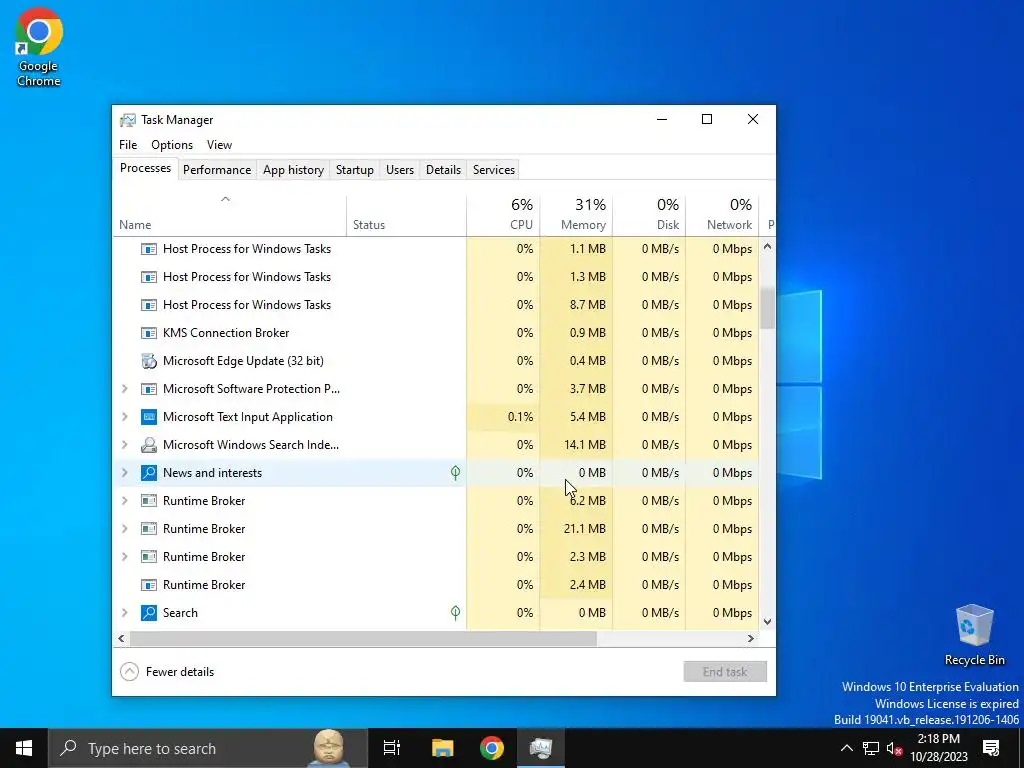Image resolution: width=1024 pixels, height=768 pixels.
Task: Click the 0.1% CPU cell
Action: tap(503, 417)
